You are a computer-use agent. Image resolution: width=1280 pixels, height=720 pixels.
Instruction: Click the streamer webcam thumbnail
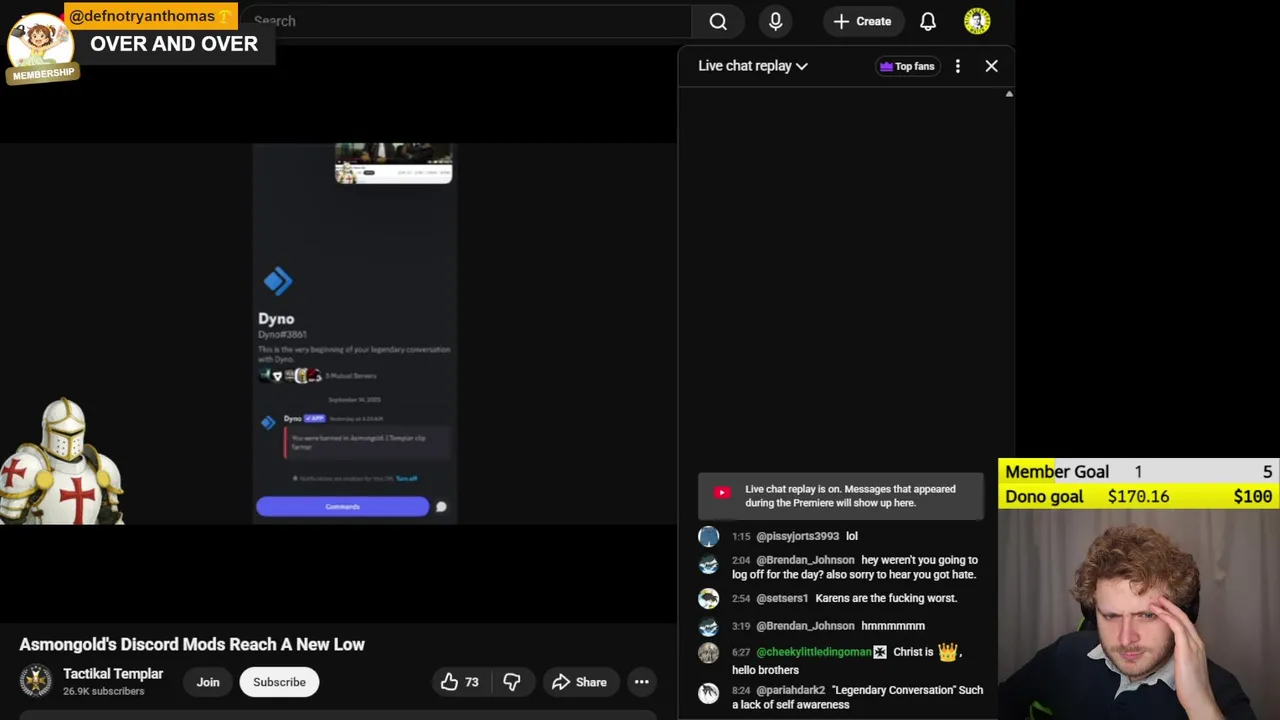tap(1139, 615)
